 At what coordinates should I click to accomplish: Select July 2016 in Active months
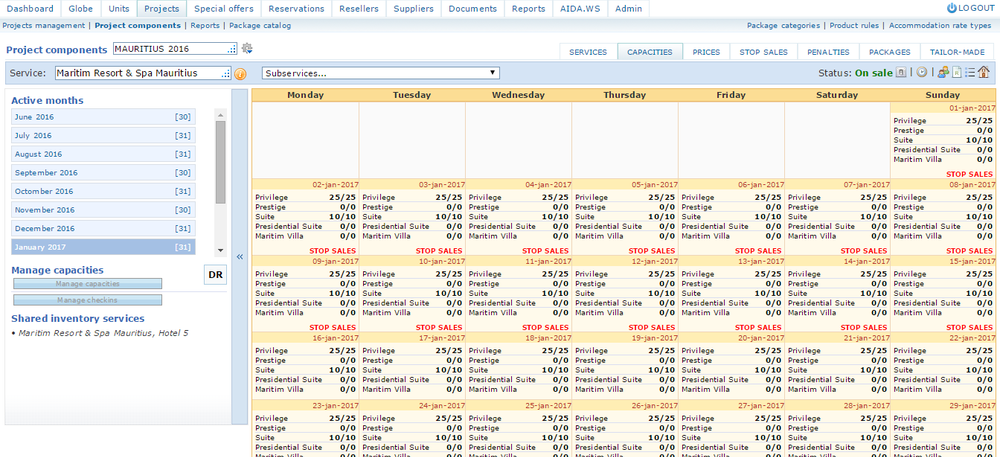[103, 135]
